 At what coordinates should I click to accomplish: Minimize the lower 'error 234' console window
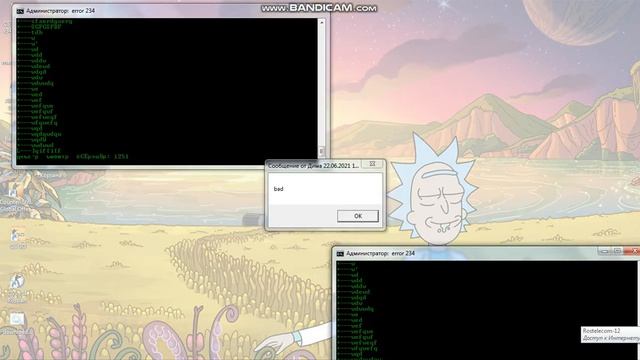click(x=605, y=251)
